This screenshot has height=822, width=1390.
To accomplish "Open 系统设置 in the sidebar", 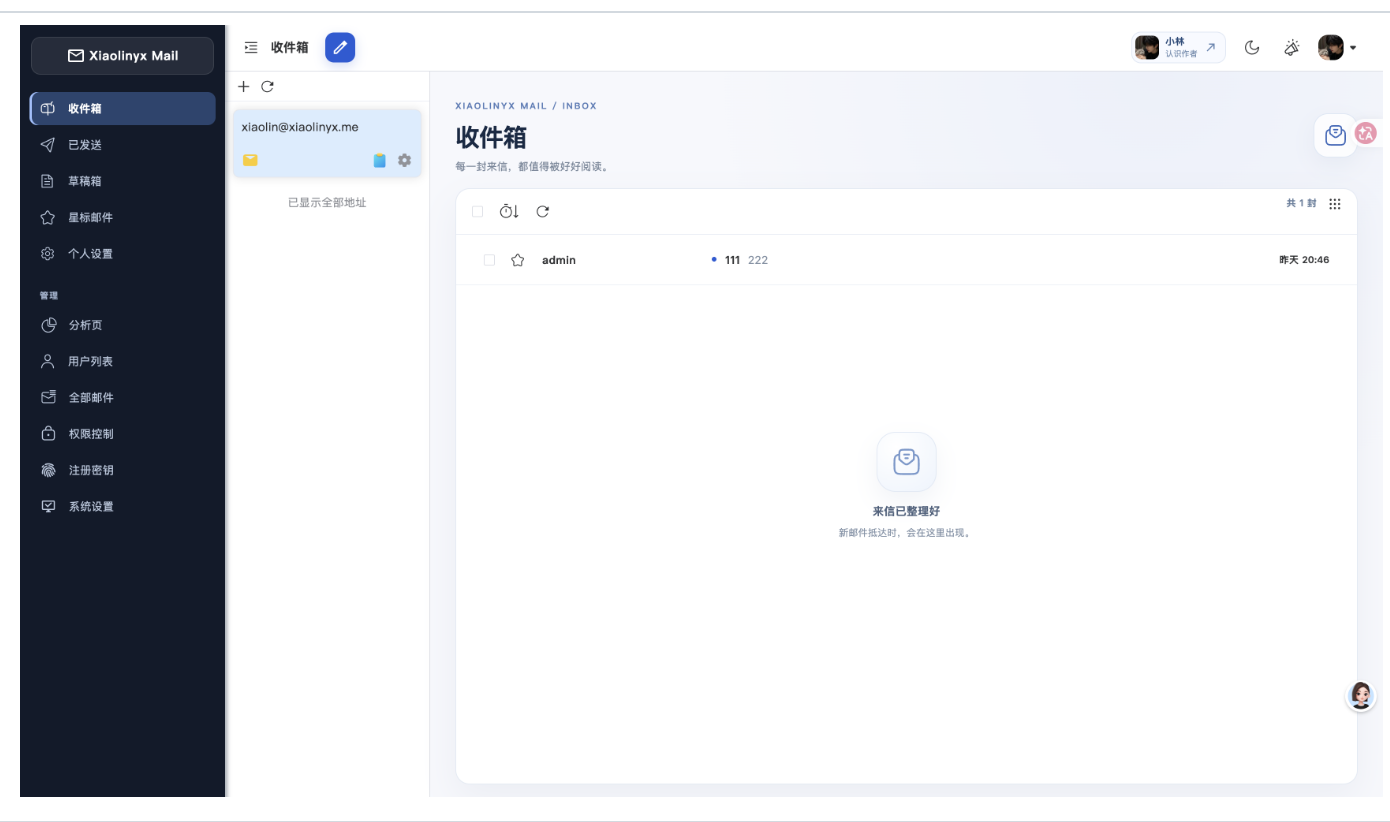I will [123, 506].
